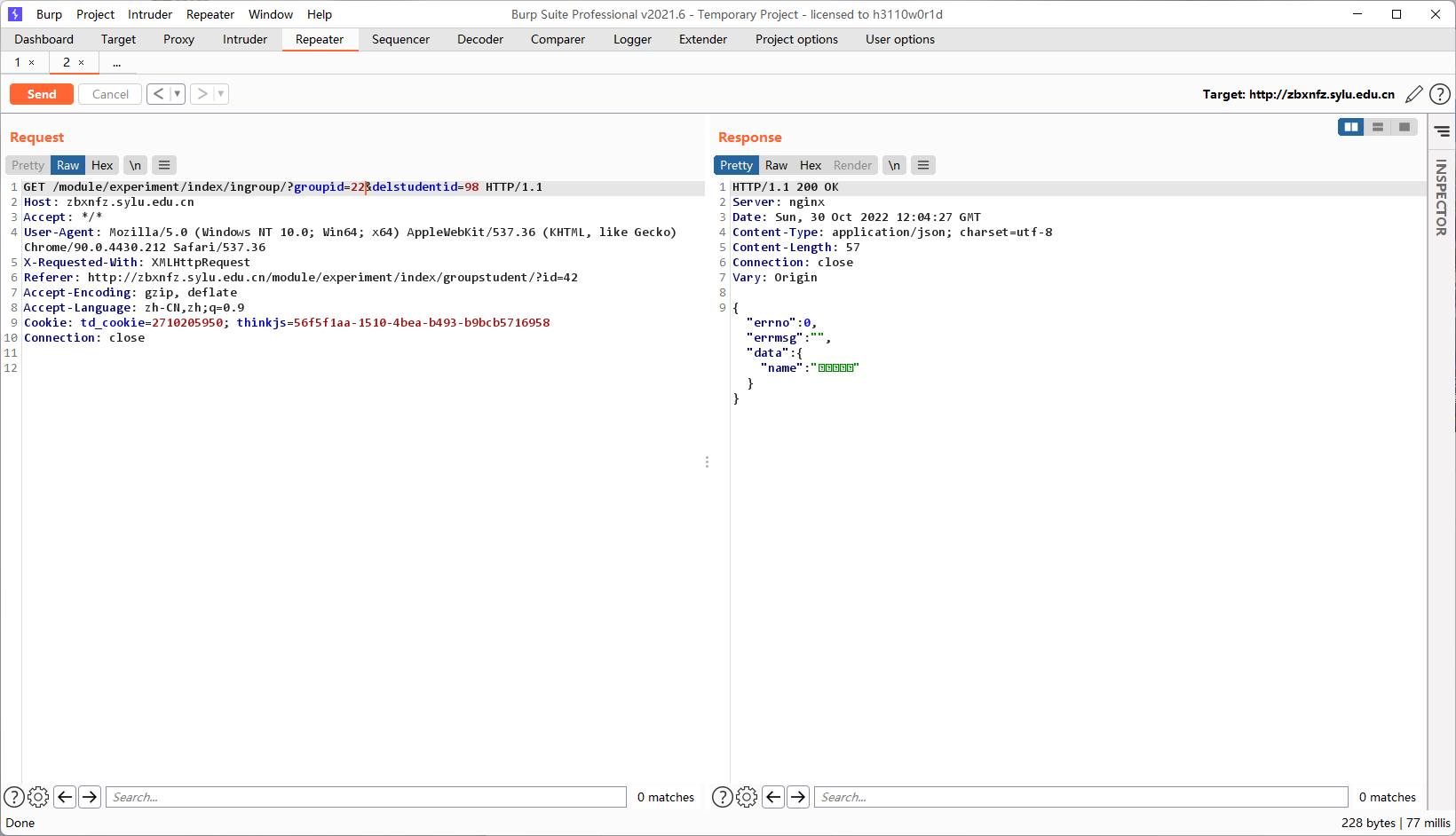Screen dimensions: 1456x836
Task: Open request search settings gear
Action: pos(38,797)
